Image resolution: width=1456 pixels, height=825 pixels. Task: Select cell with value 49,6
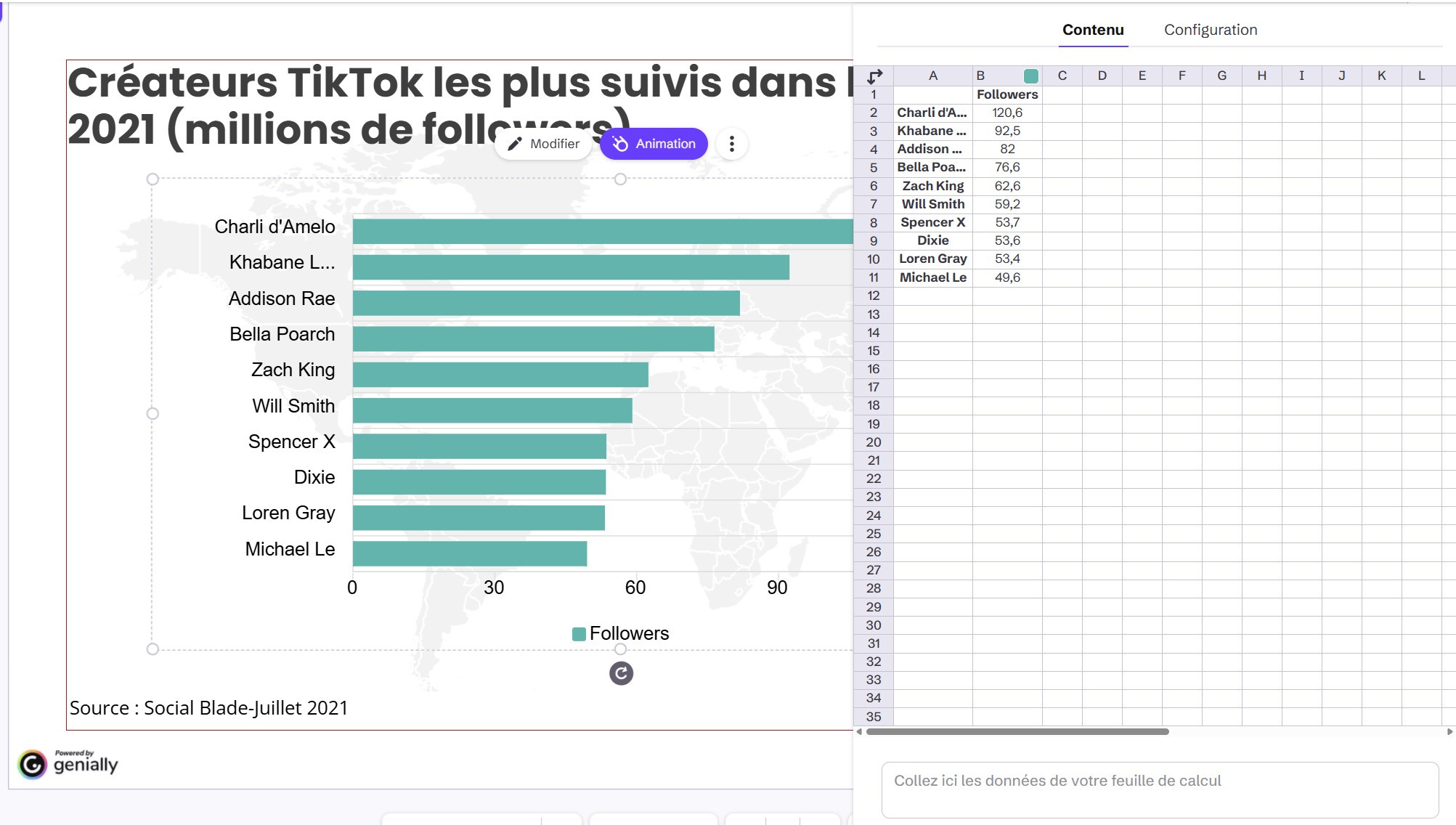point(1007,277)
